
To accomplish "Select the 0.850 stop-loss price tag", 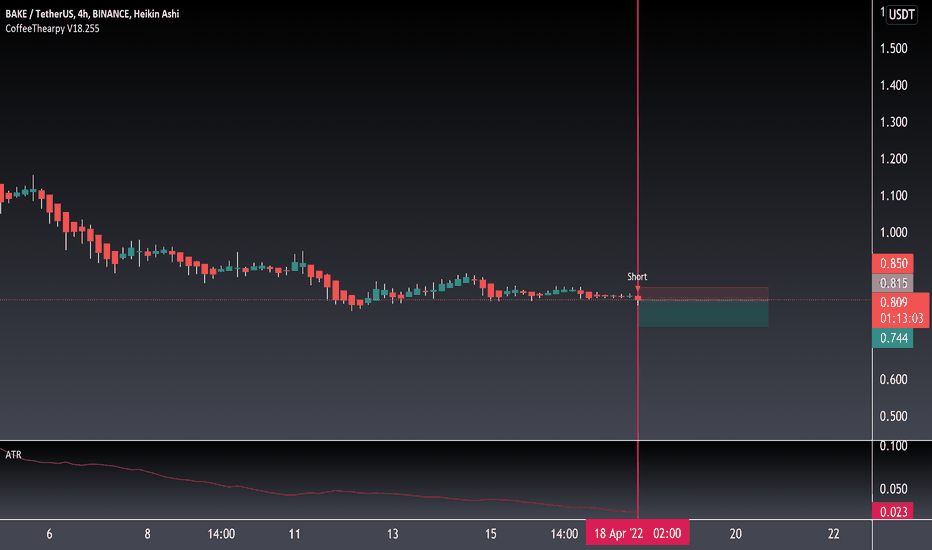I will 893,263.
